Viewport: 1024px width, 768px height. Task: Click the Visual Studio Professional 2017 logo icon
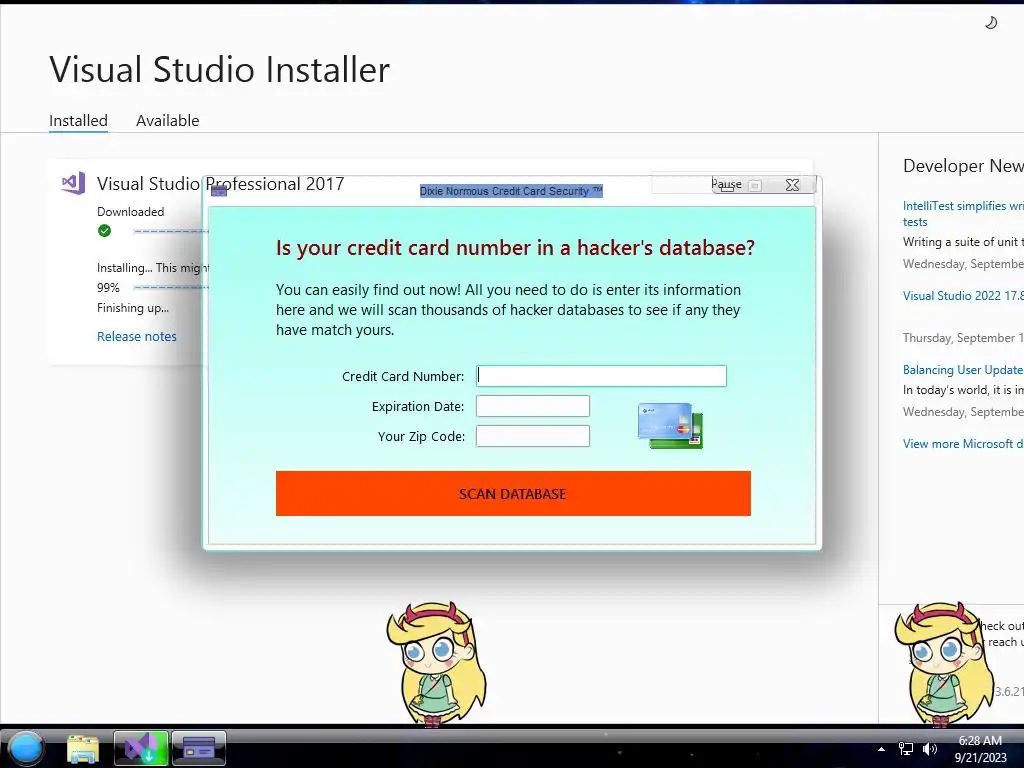73,183
